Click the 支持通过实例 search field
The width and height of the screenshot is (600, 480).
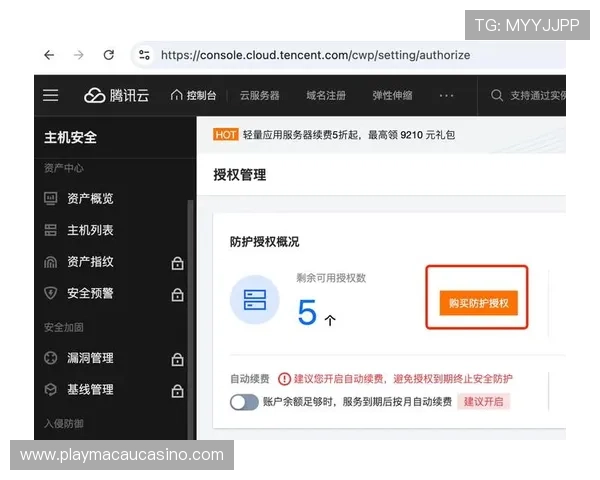pyautogui.click(x=538, y=95)
